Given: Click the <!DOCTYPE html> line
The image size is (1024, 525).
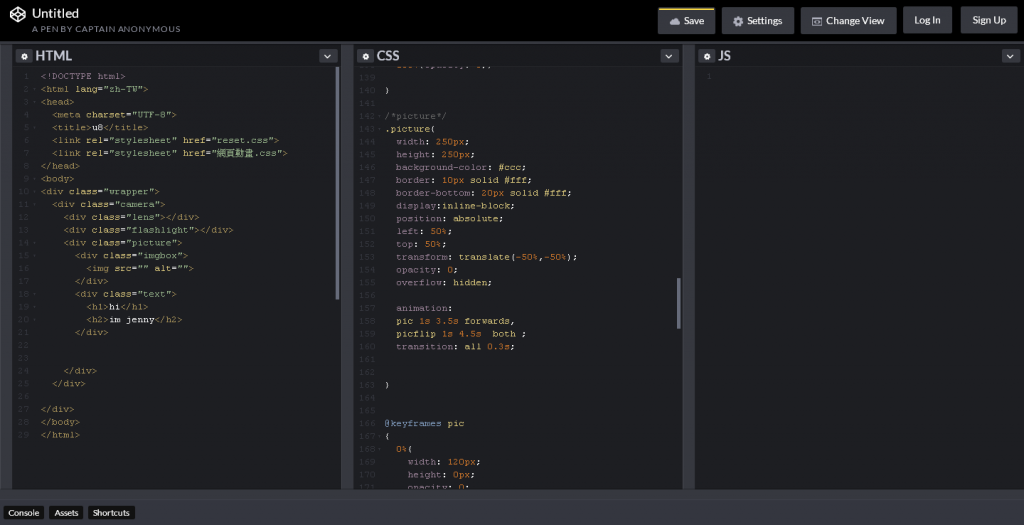Looking at the screenshot, I should click(83, 76).
